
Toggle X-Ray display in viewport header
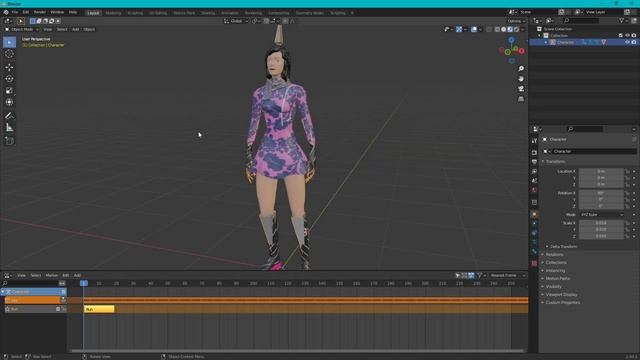[489, 29]
